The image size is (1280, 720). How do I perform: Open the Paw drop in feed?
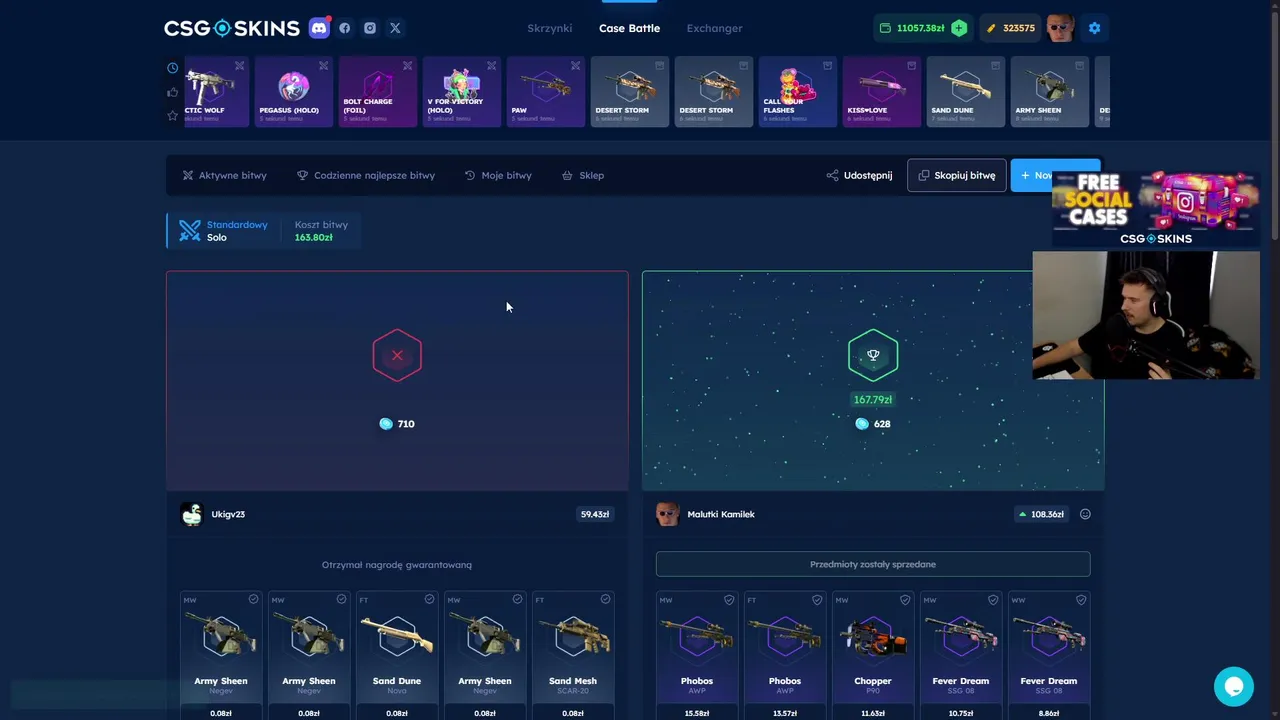click(x=546, y=91)
